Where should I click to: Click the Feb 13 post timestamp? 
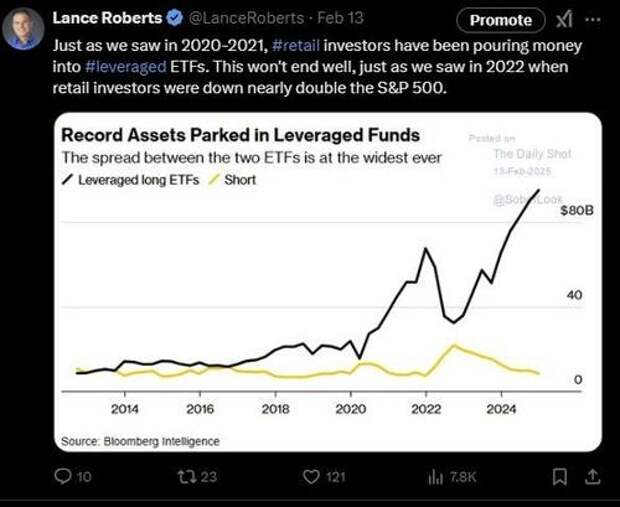coord(340,18)
